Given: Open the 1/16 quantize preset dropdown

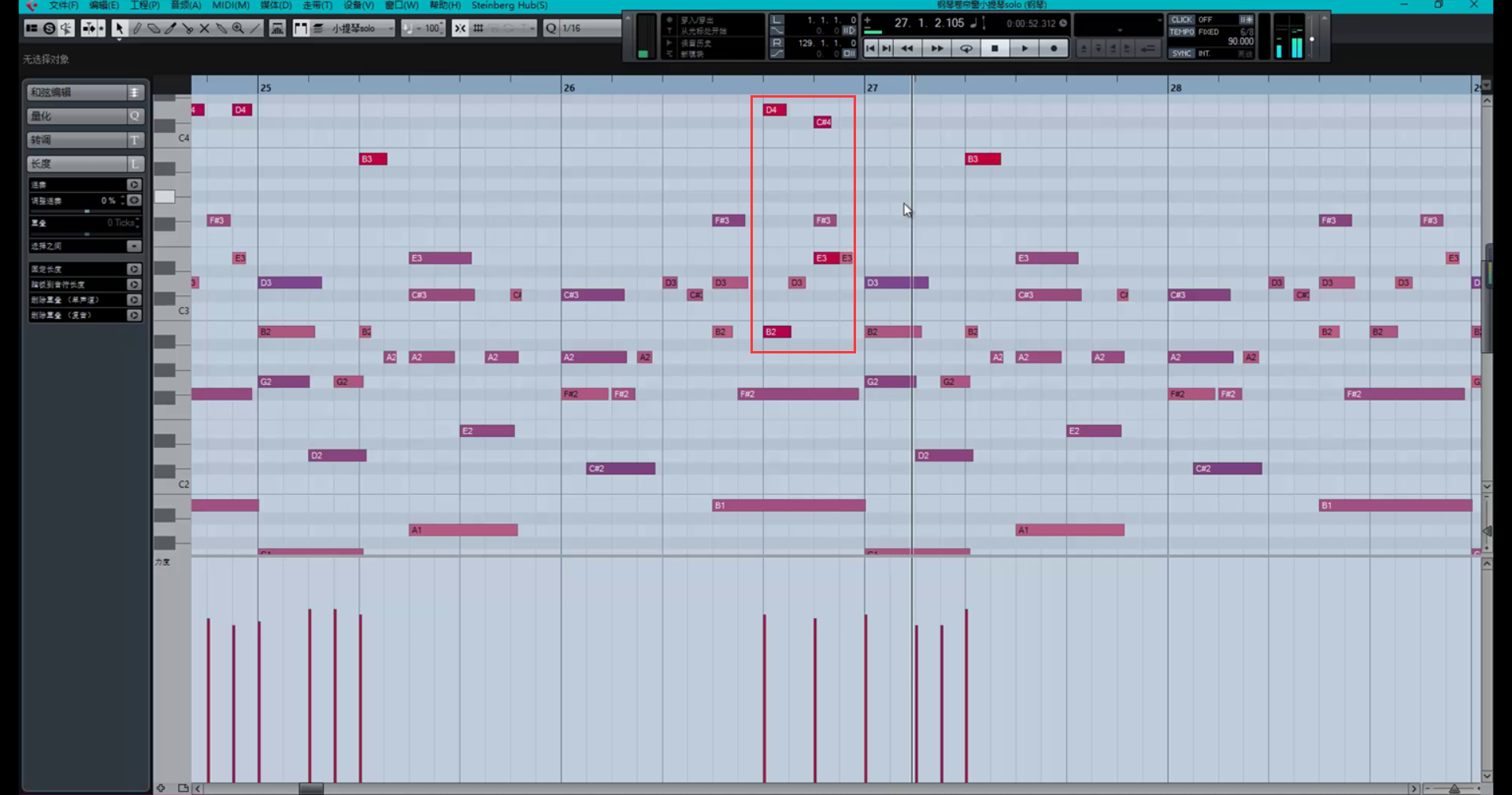Looking at the screenshot, I should click(591, 28).
